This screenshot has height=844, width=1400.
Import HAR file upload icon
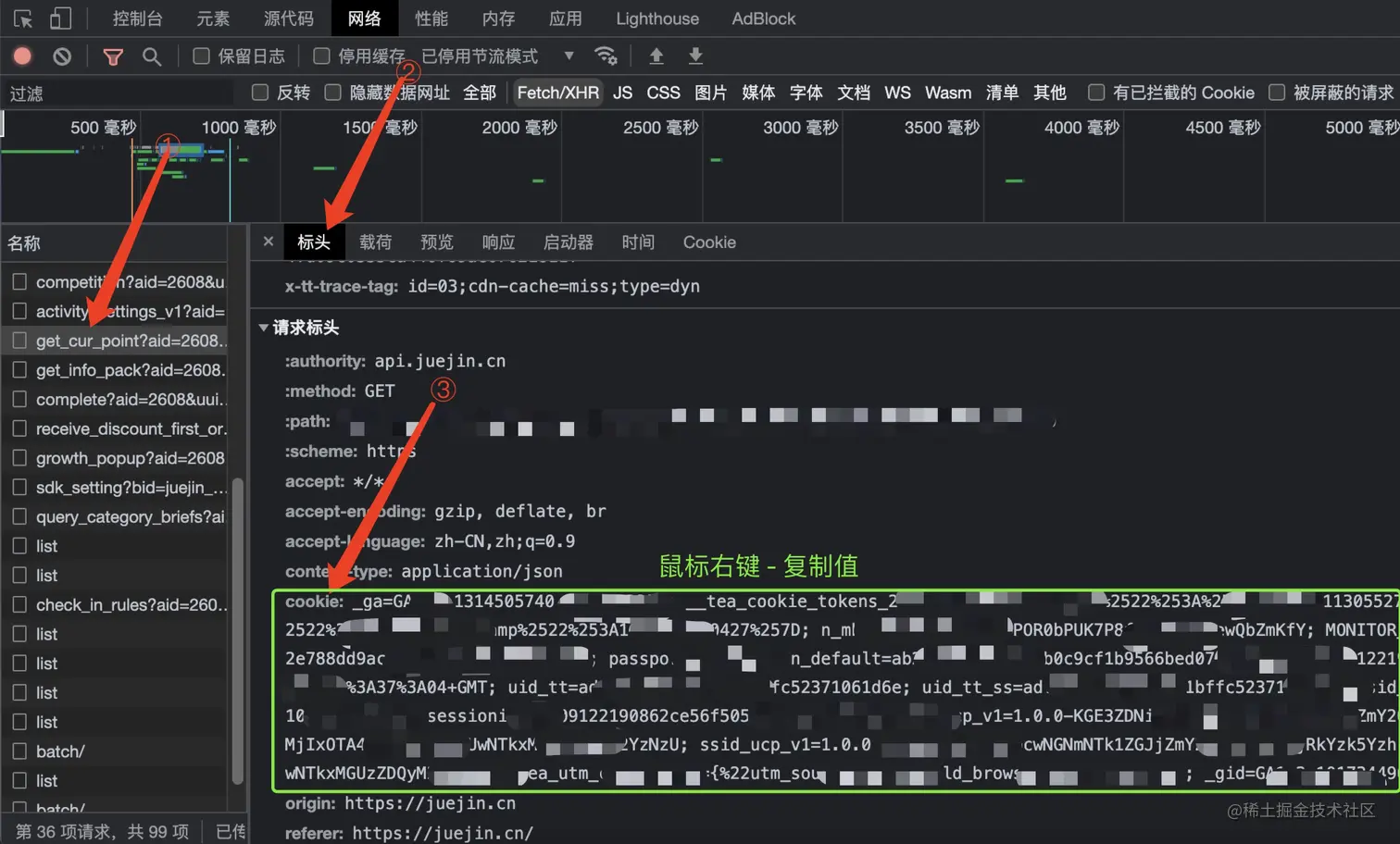point(656,56)
